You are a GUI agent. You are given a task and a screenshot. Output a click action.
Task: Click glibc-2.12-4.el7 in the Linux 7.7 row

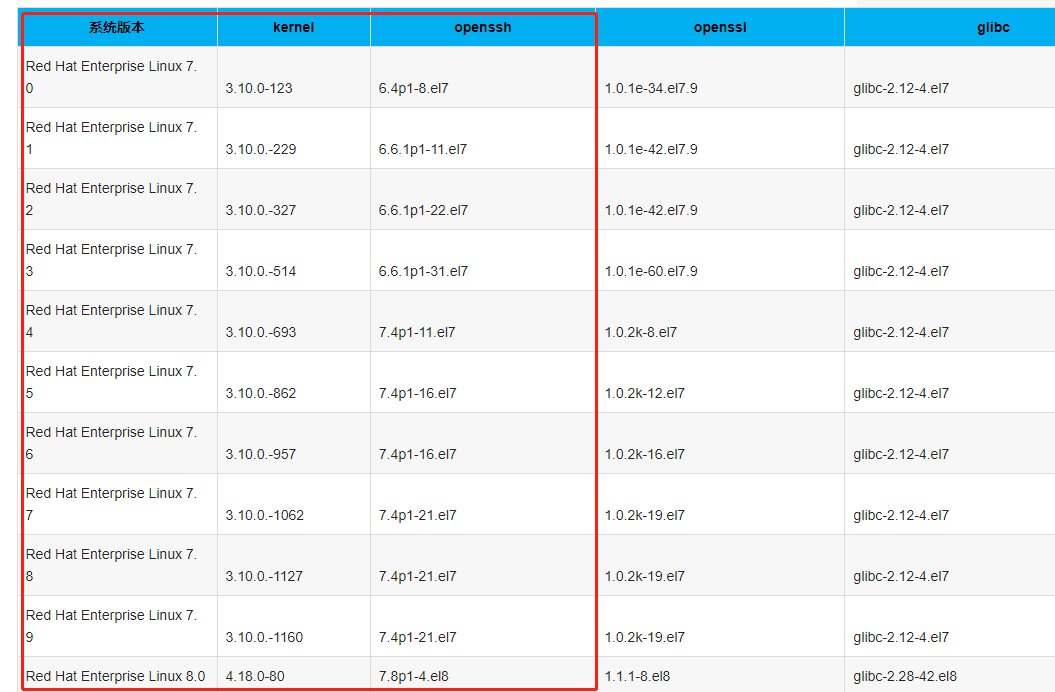(901, 516)
